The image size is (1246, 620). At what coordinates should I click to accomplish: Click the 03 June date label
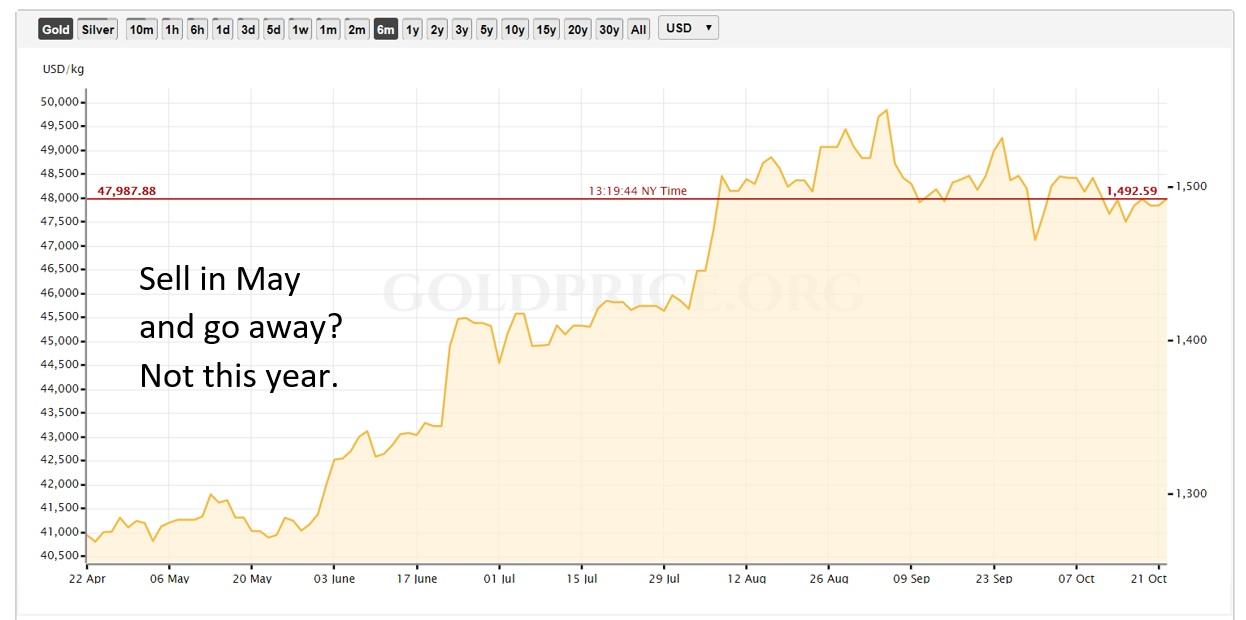pyautogui.click(x=334, y=578)
